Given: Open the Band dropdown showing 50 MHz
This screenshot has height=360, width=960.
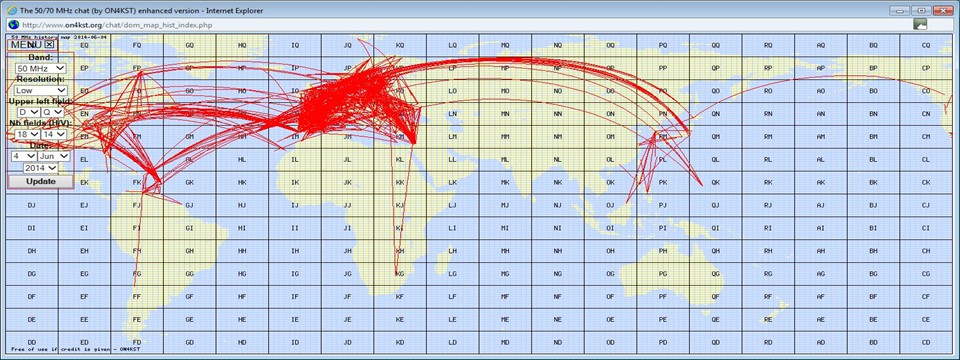Looking at the screenshot, I should click(41, 69).
